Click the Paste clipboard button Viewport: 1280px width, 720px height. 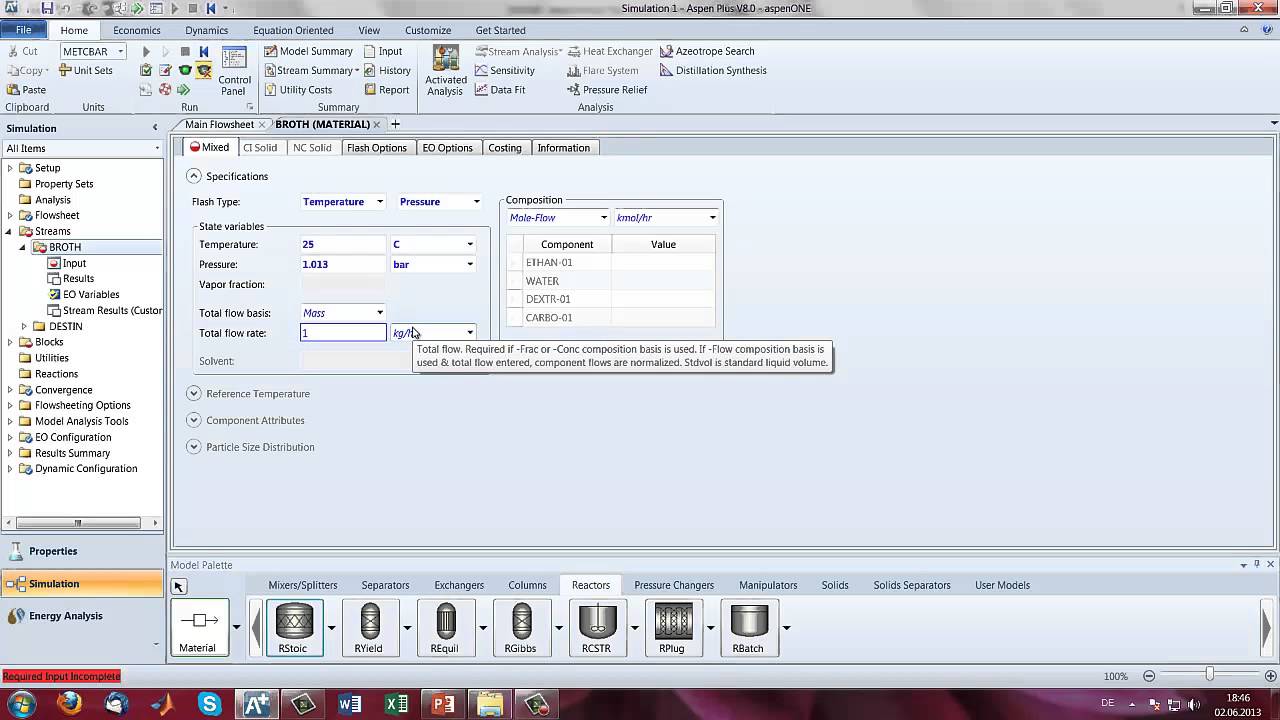click(x=27, y=89)
